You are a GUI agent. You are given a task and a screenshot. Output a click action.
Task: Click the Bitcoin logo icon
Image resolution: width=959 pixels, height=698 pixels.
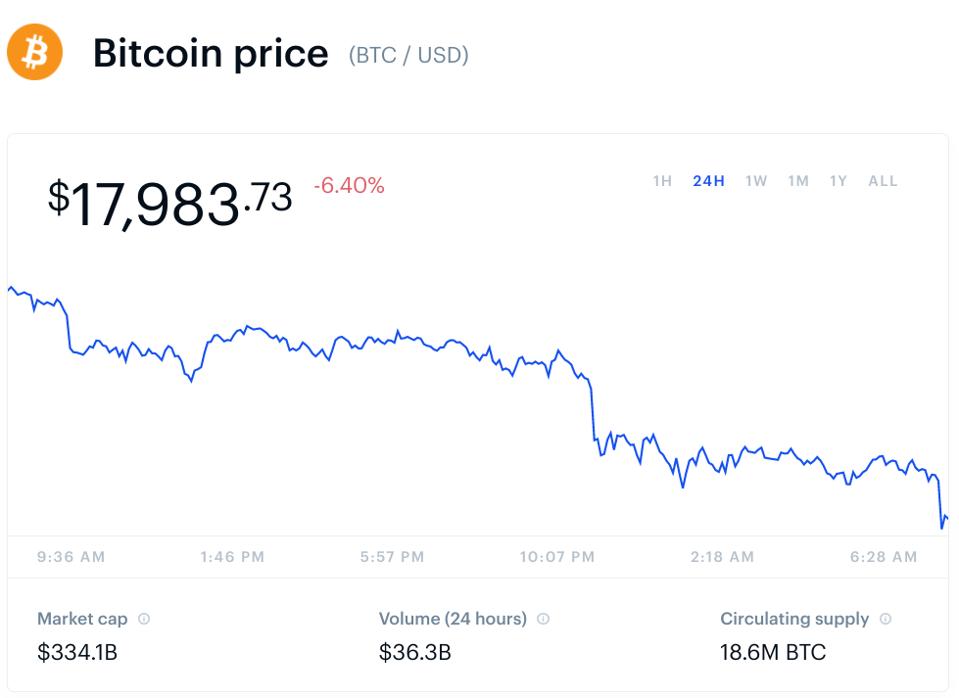click(x=35, y=53)
